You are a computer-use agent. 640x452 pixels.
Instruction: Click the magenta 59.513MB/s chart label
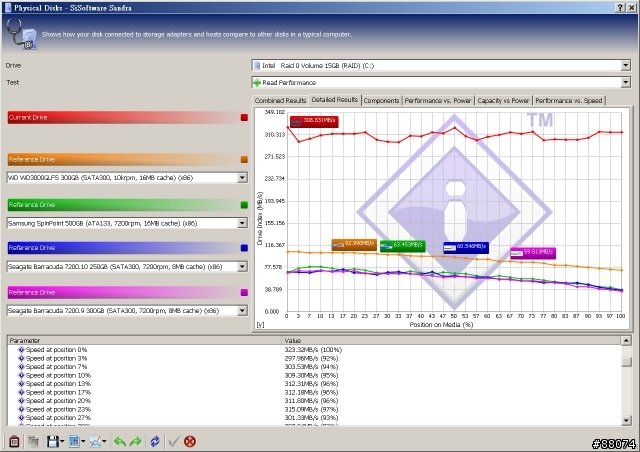point(533,253)
